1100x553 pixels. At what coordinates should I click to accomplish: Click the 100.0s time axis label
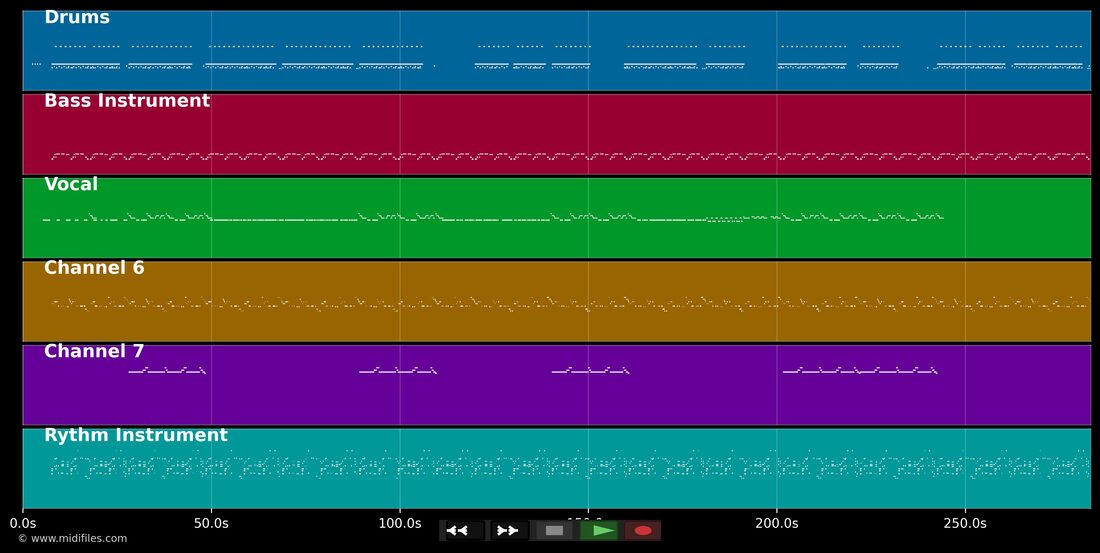point(400,524)
